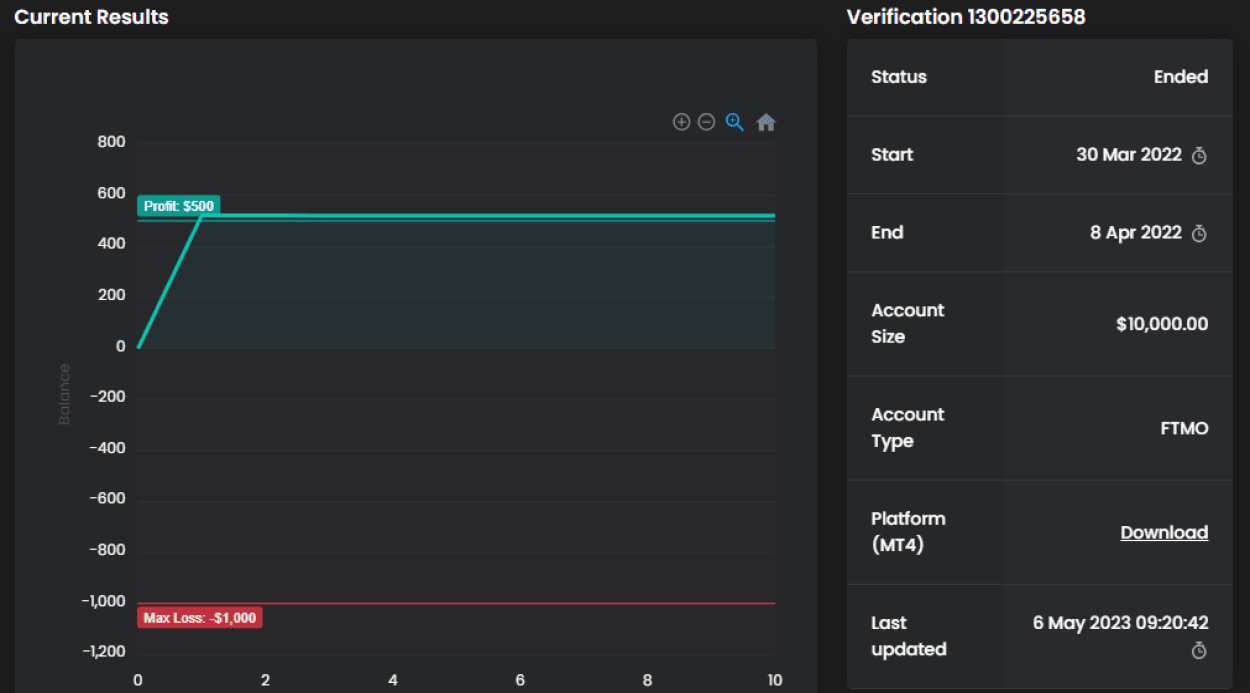Select the Verification 1300225658 heading
This screenshot has width=1250, height=693.
pos(965,17)
